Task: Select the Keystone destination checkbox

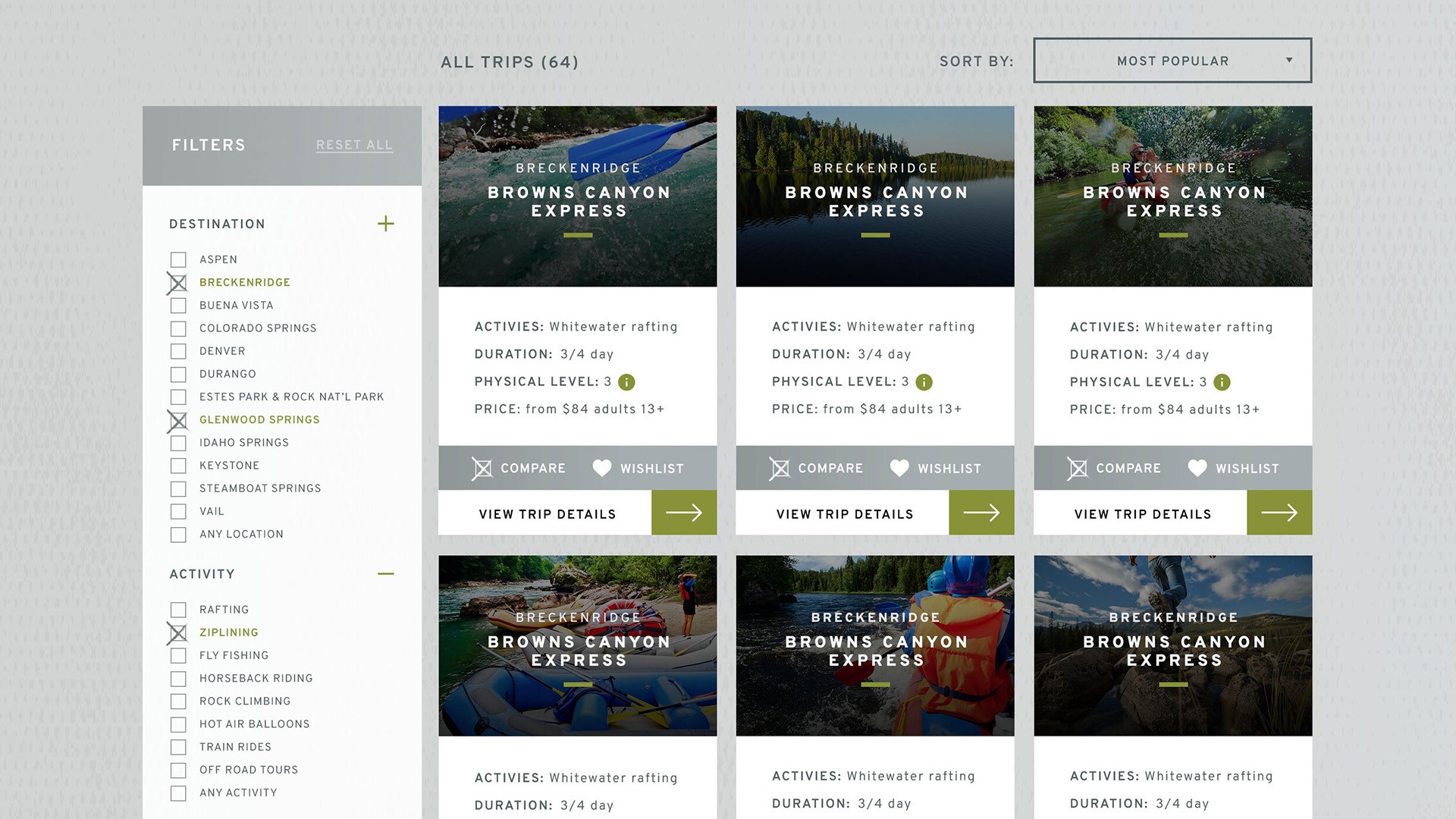Action: point(178,466)
